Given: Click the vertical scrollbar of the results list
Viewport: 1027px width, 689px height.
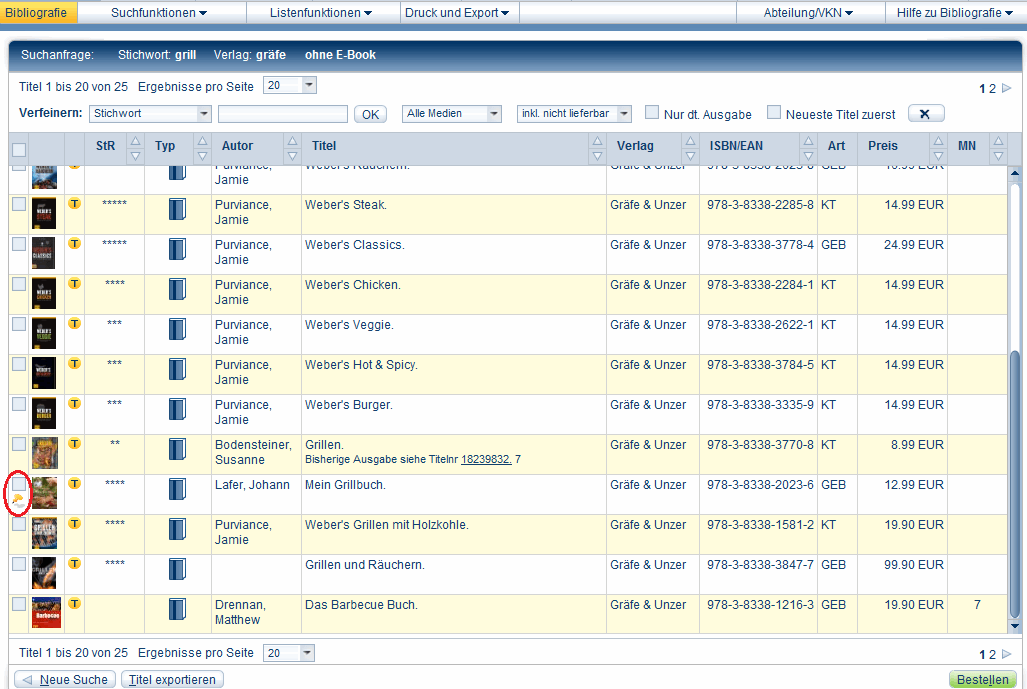Looking at the screenshot, I should [x=1016, y=480].
